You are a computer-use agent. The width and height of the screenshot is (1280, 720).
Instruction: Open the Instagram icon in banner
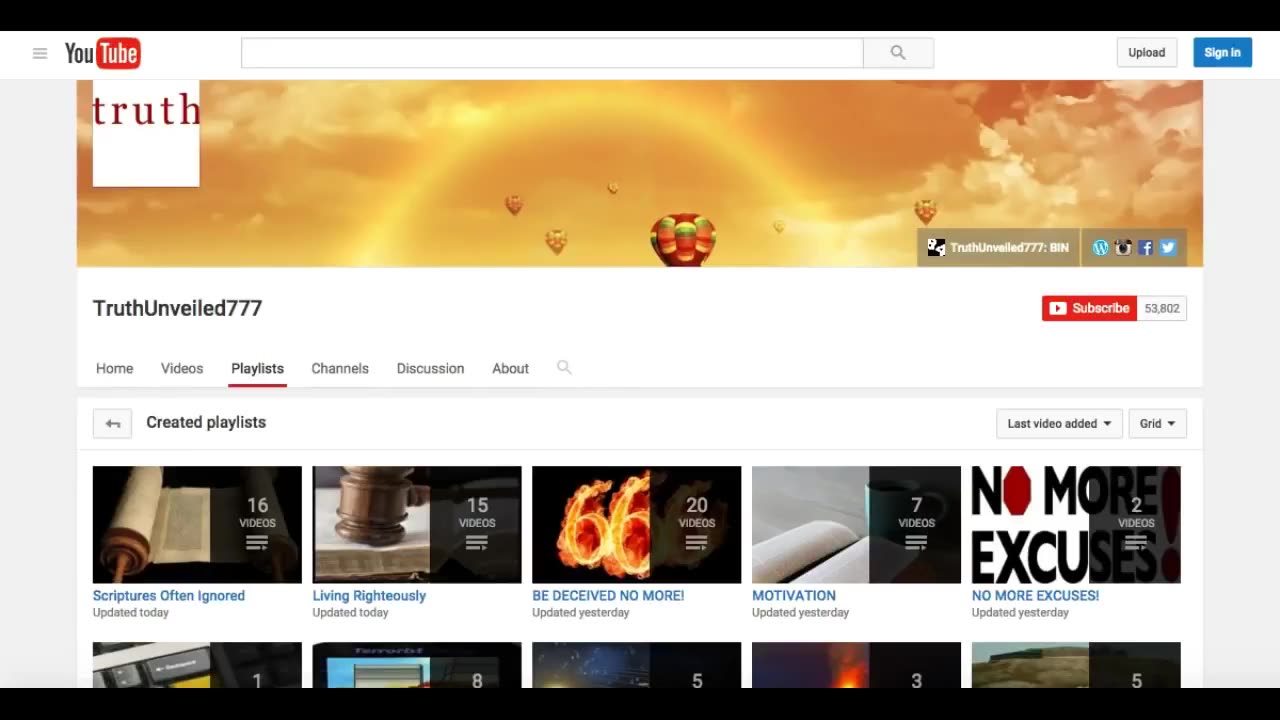click(x=1123, y=248)
